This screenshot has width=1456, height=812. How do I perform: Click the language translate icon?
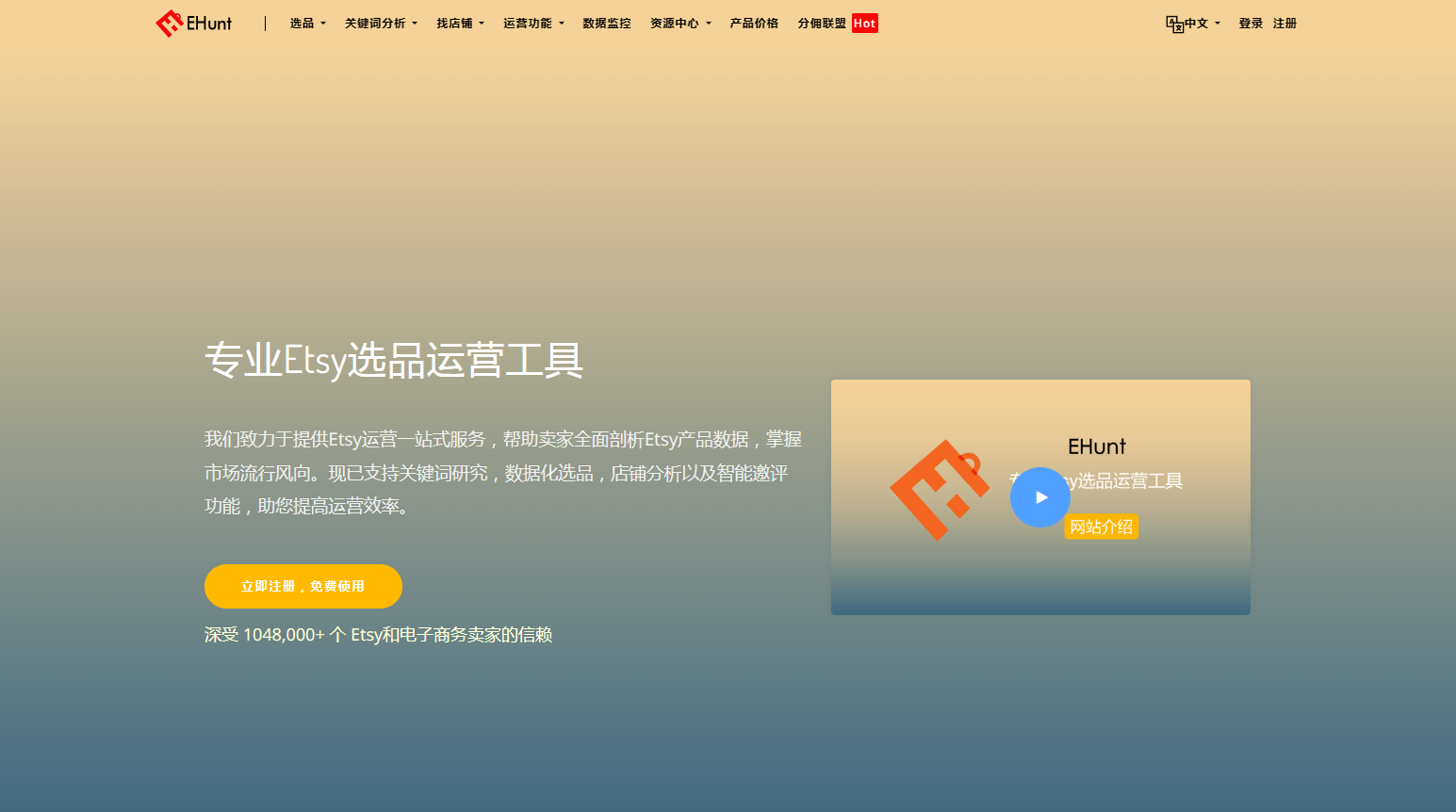pyautogui.click(x=1174, y=24)
